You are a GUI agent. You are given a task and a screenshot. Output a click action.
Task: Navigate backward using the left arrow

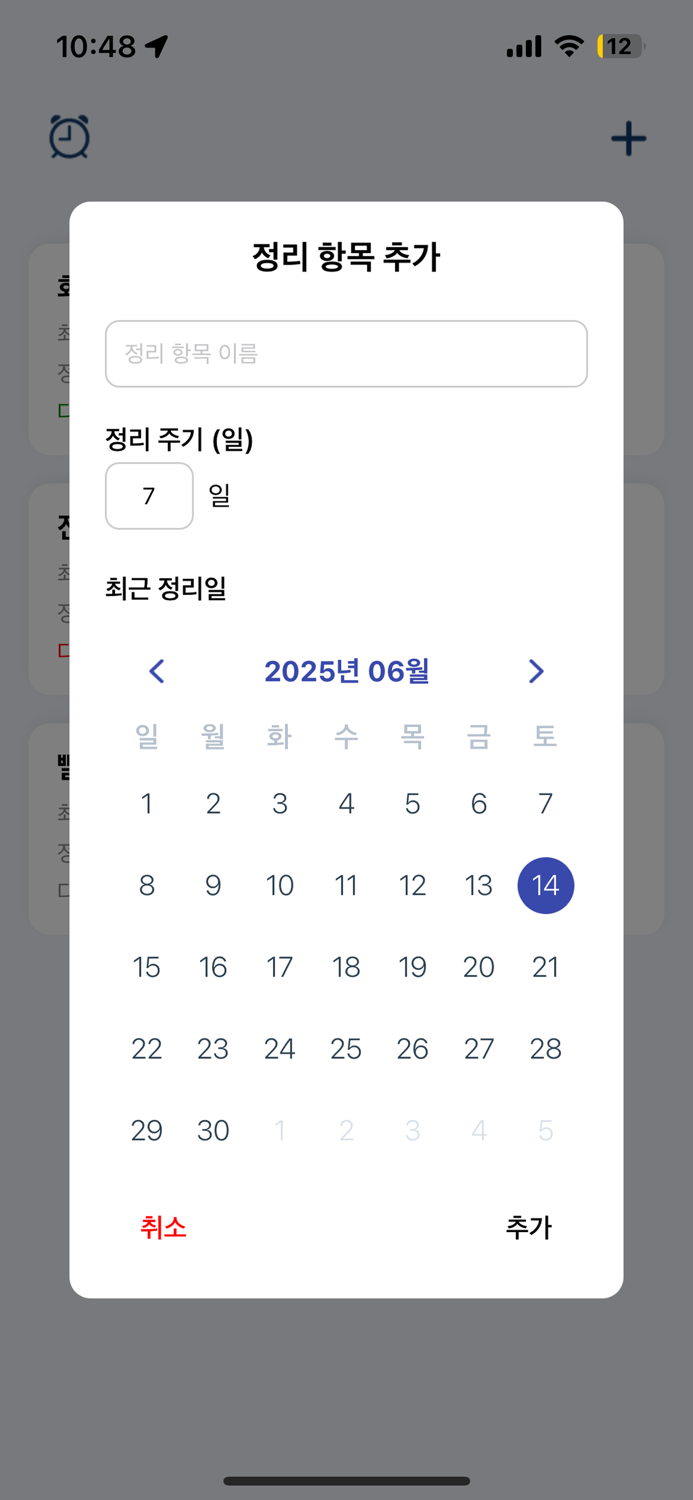tap(157, 672)
